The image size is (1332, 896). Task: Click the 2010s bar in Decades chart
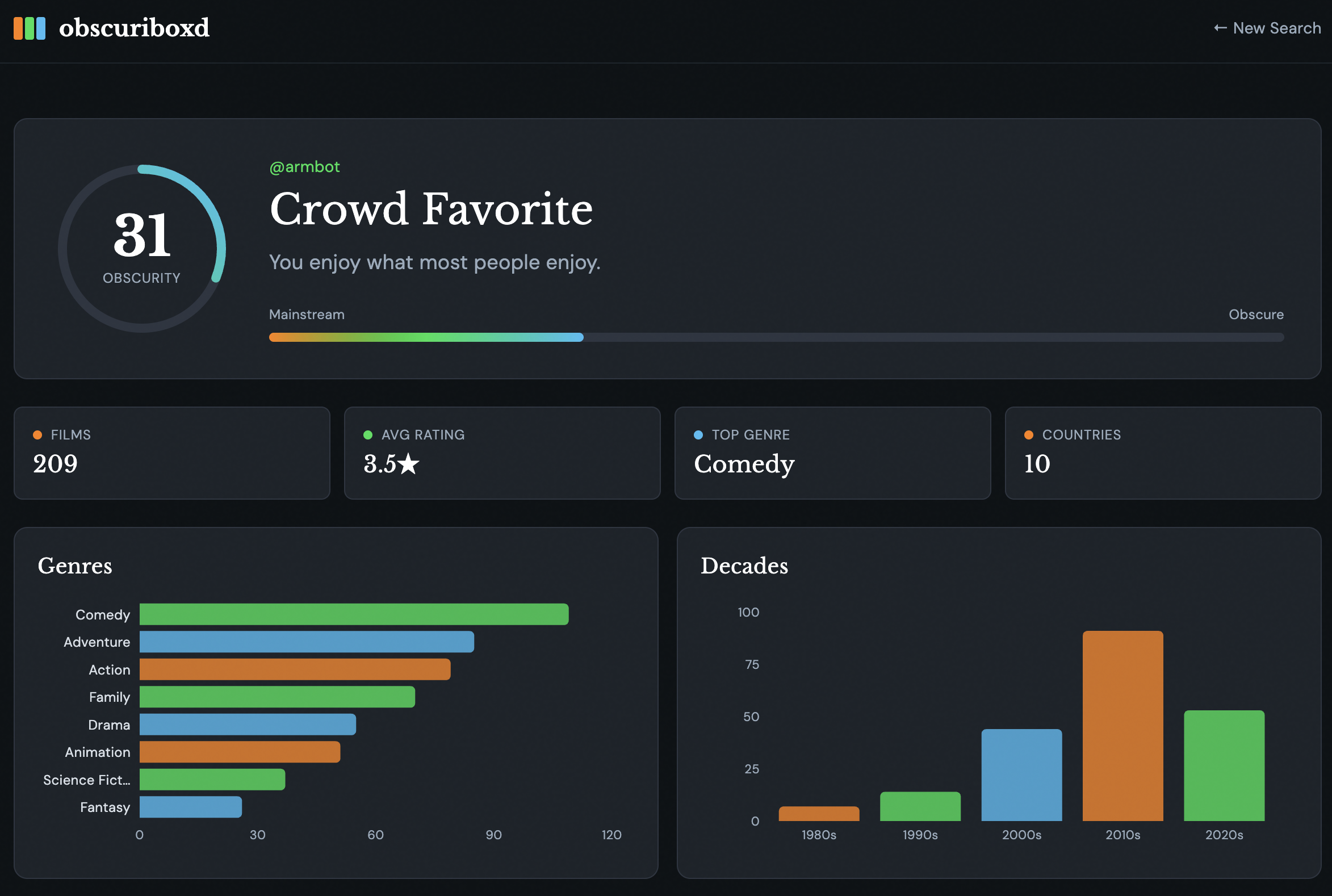(x=1122, y=726)
